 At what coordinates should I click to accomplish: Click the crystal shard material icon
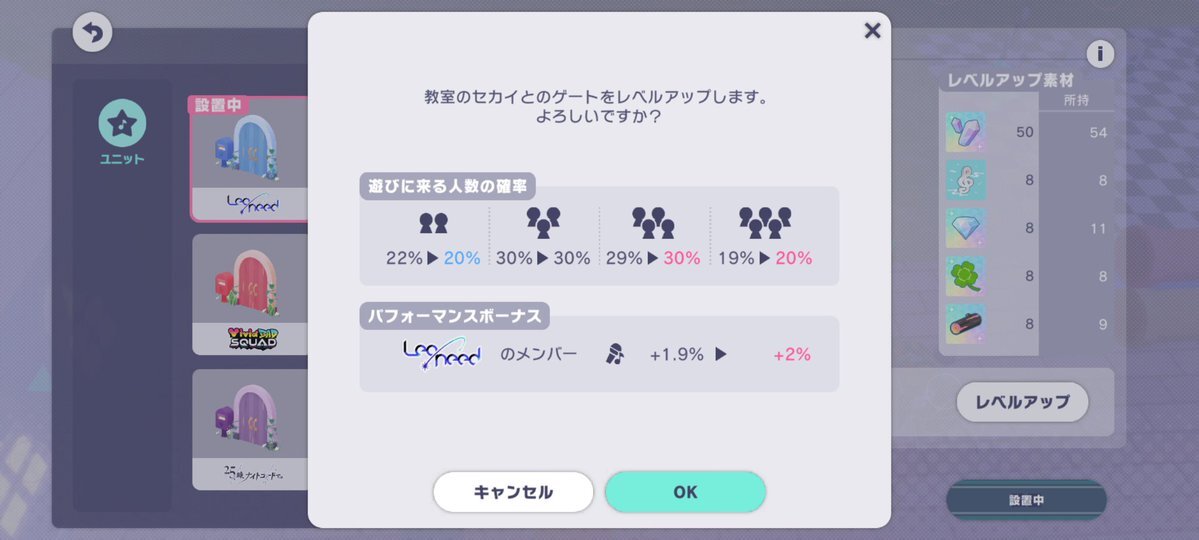966,132
